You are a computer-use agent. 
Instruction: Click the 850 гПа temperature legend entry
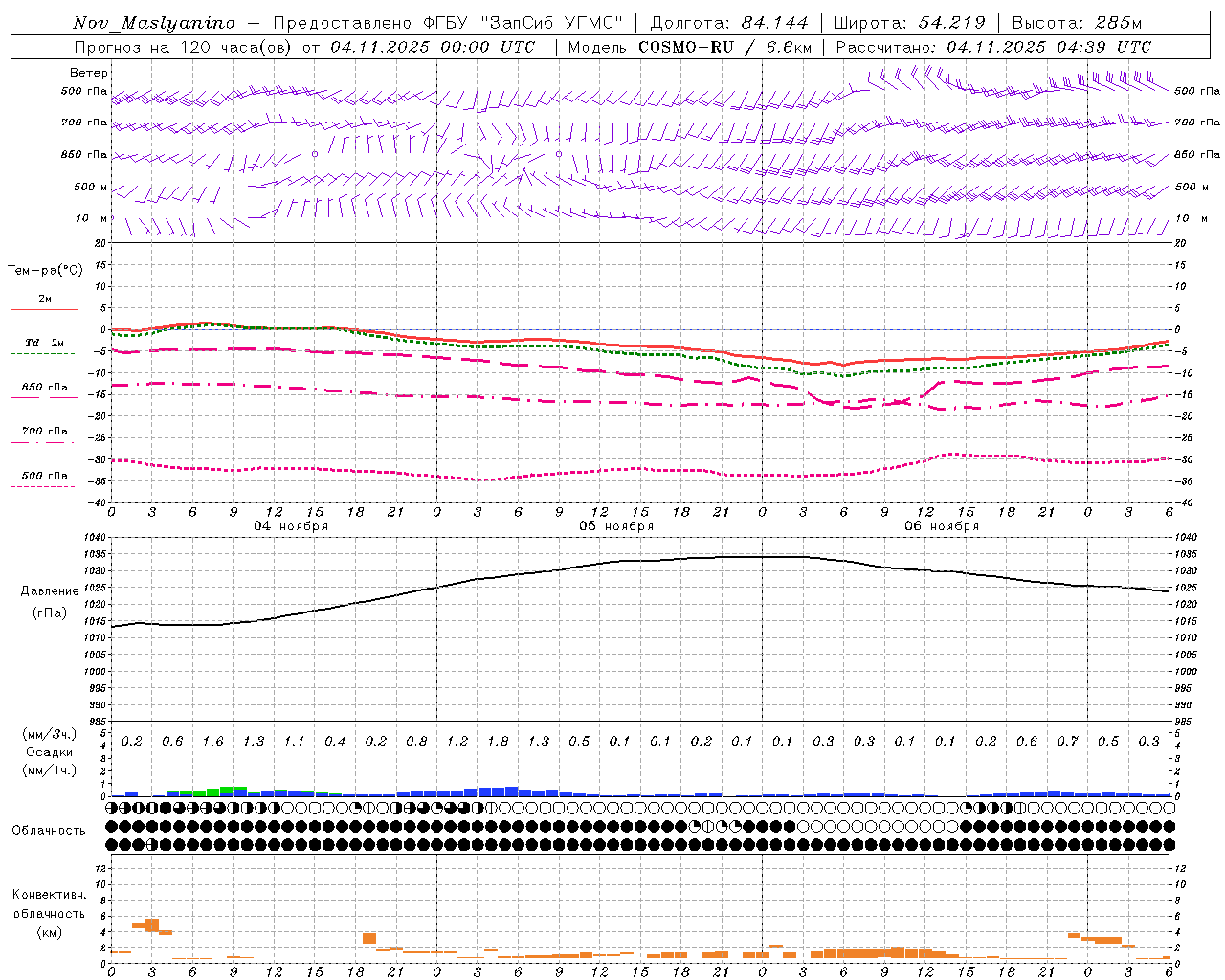click(44, 387)
